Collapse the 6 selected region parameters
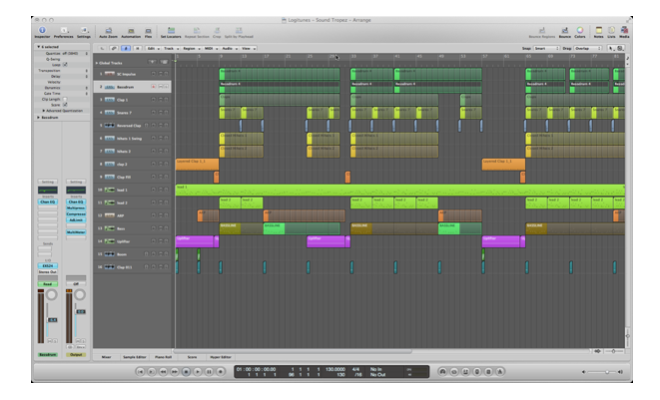 point(39,47)
